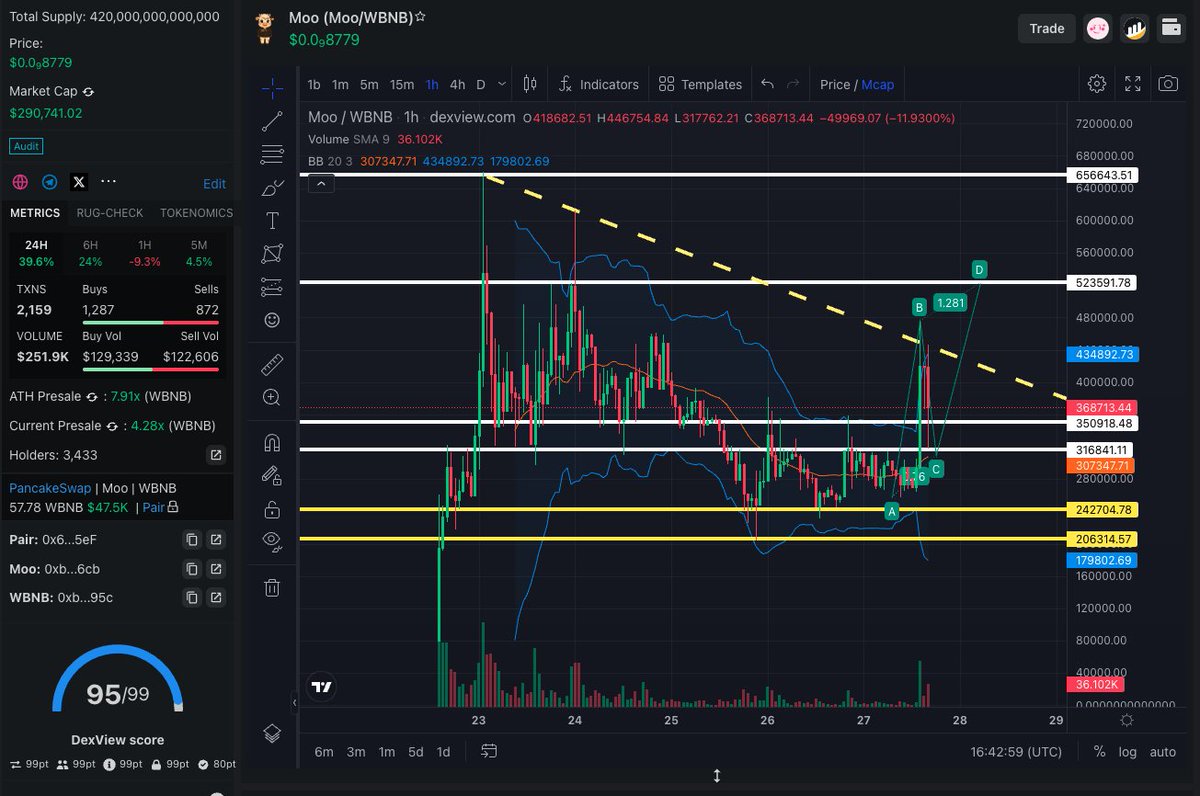Copy the Pair address
Viewport: 1200px width, 796px height.
click(x=192, y=540)
